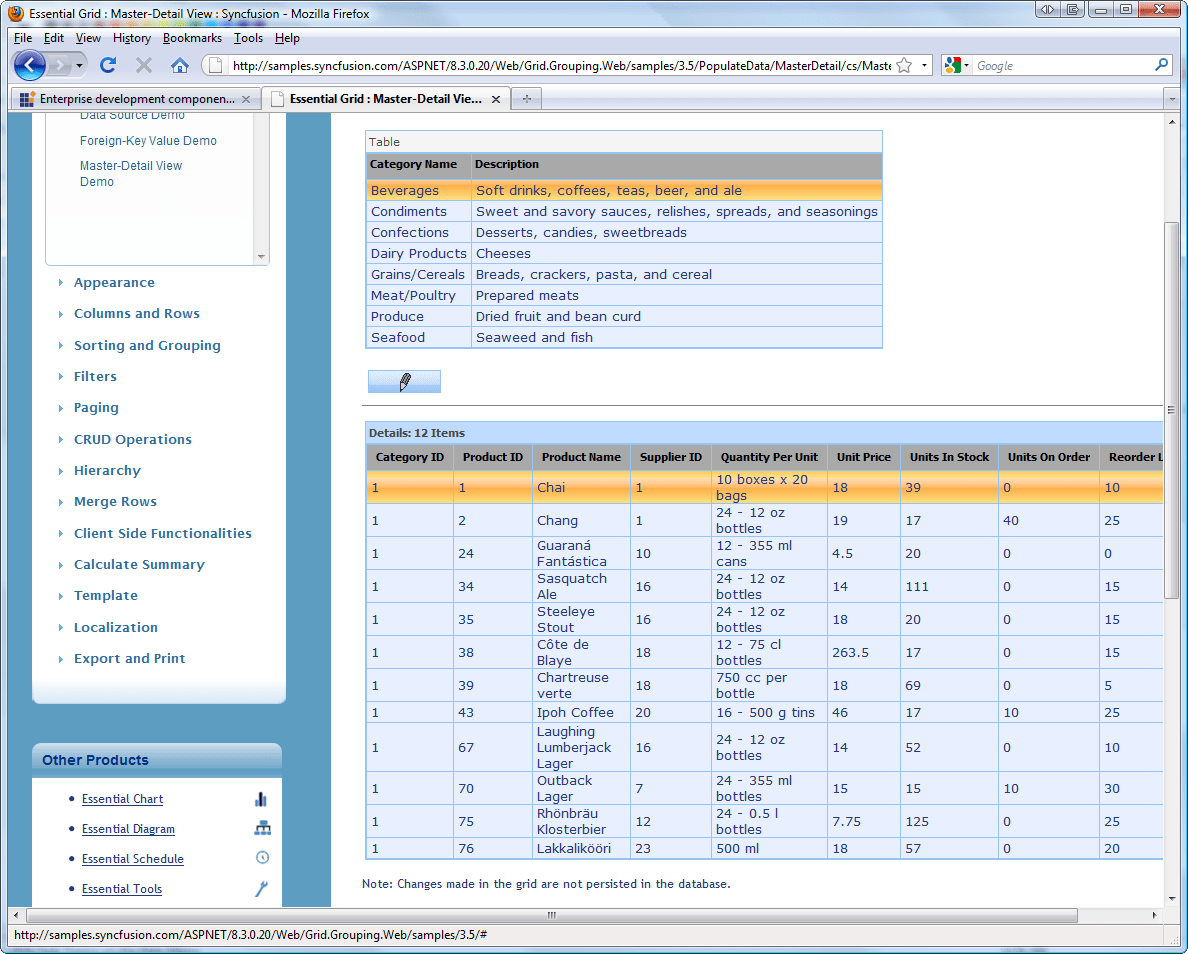Go to the home page icon

[180, 66]
